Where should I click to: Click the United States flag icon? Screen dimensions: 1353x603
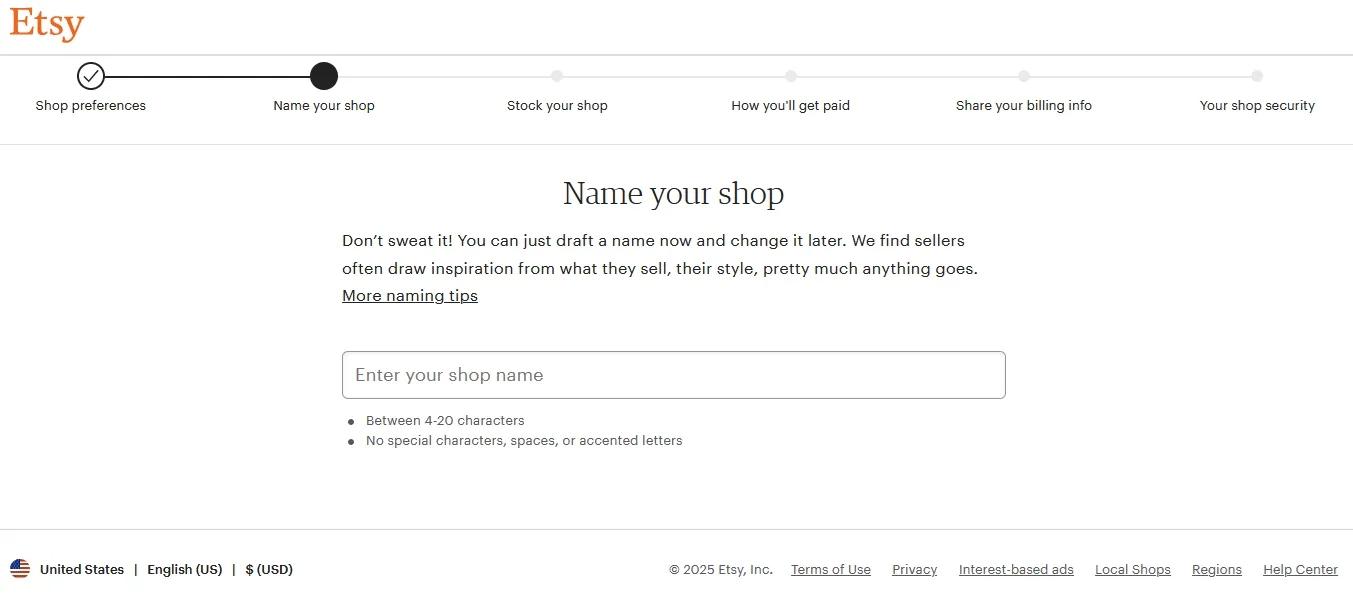pos(20,569)
